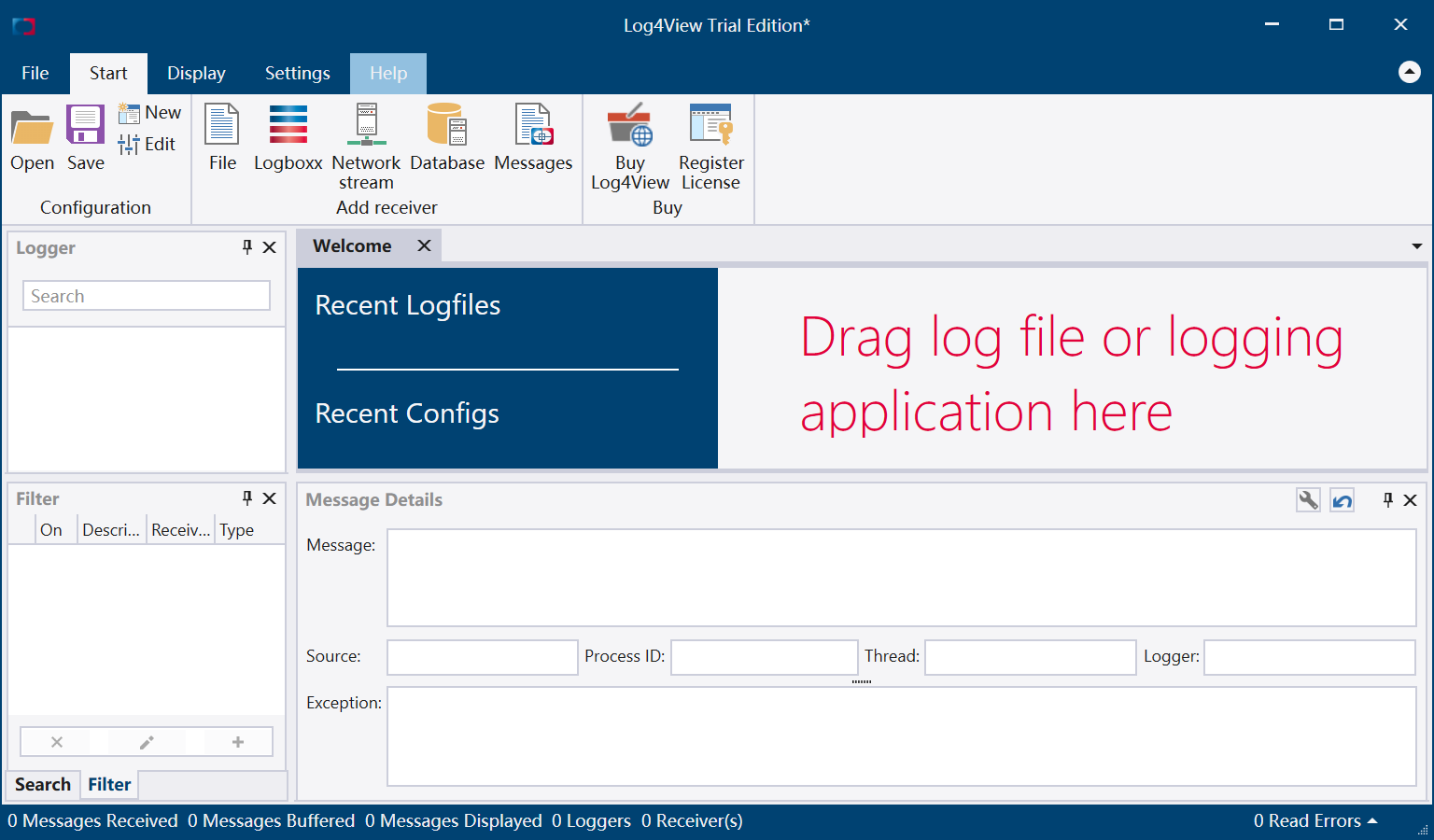Unpin the Filter panel

[246, 497]
